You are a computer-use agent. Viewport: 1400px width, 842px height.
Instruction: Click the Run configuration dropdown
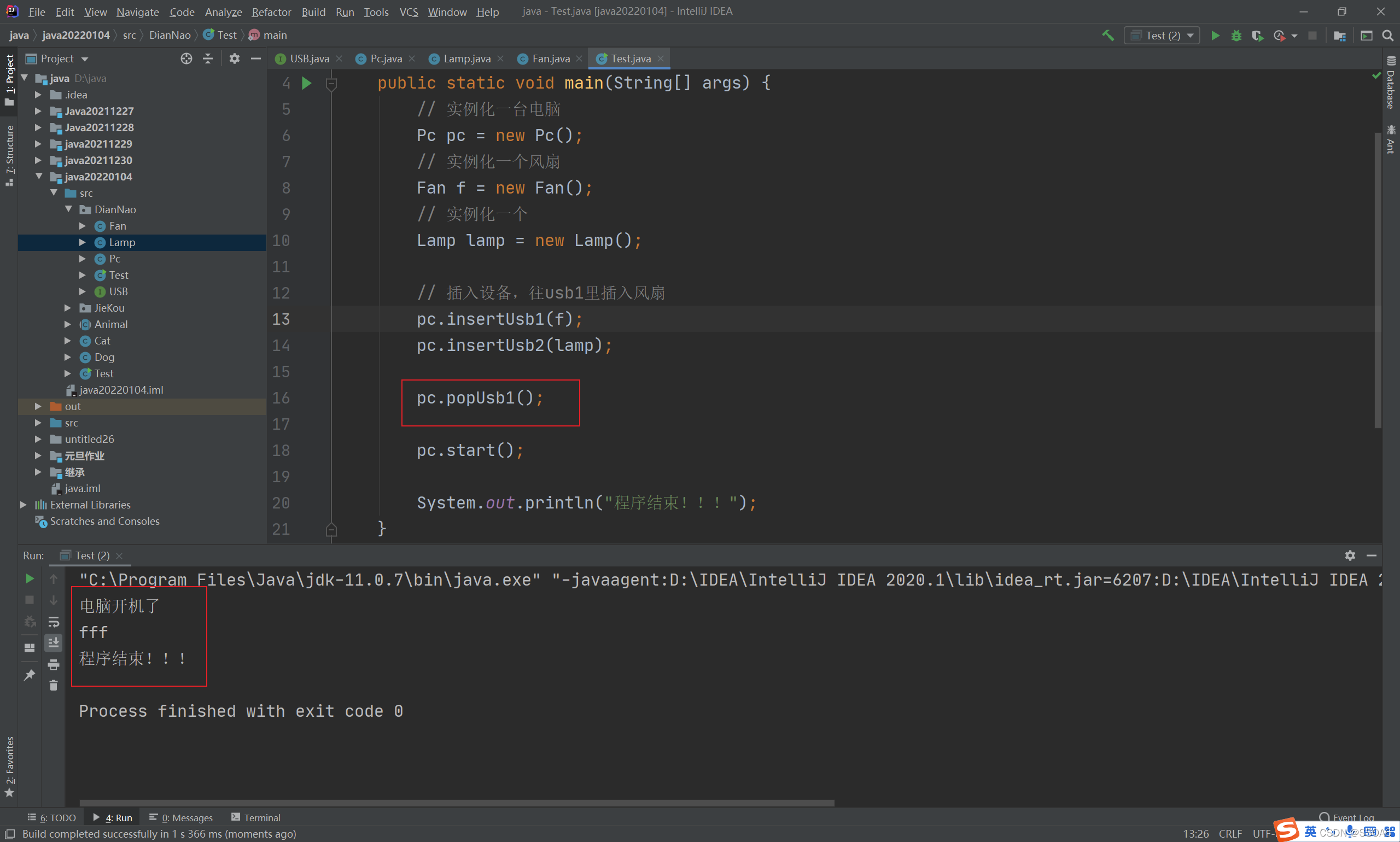click(1162, 35)
